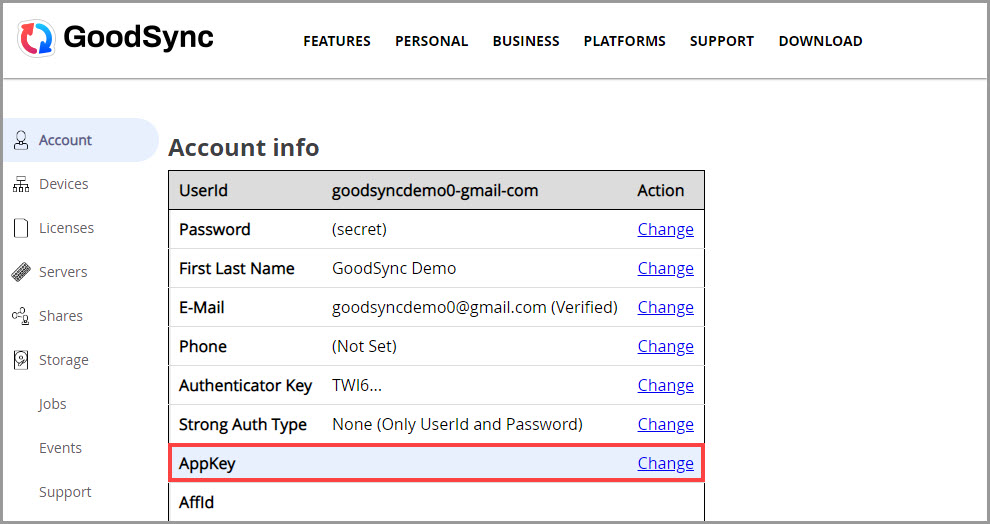Go to Shares section

tap(61, 316)
